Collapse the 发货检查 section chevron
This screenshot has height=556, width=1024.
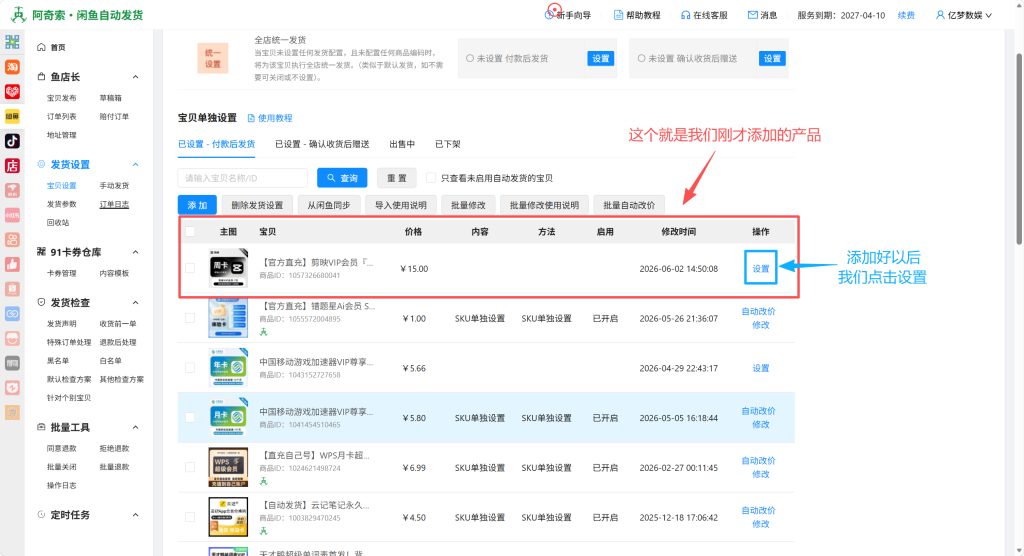[x=136, y=303]
